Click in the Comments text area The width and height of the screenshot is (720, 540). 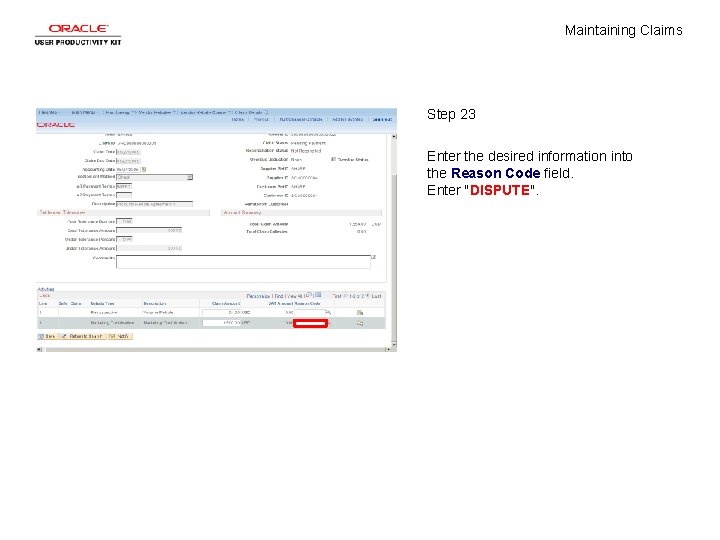tap(243, 262)
